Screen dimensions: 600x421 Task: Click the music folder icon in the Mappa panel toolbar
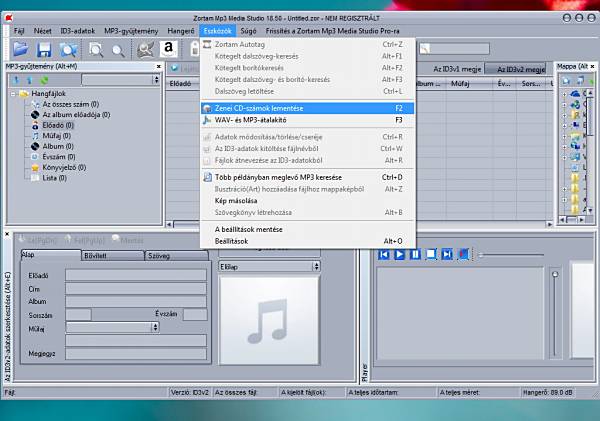point(580,80)
